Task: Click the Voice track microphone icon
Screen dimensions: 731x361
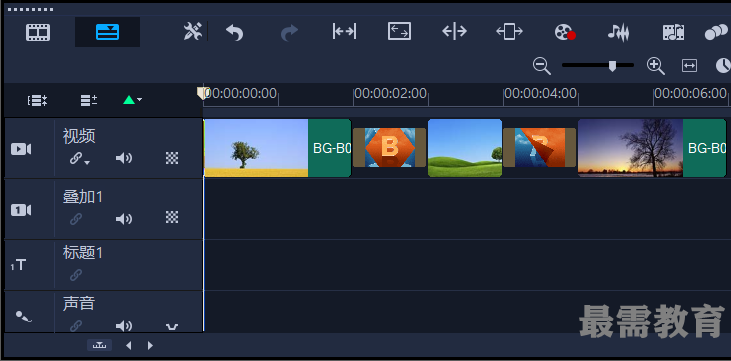Action: pos(23,317)
